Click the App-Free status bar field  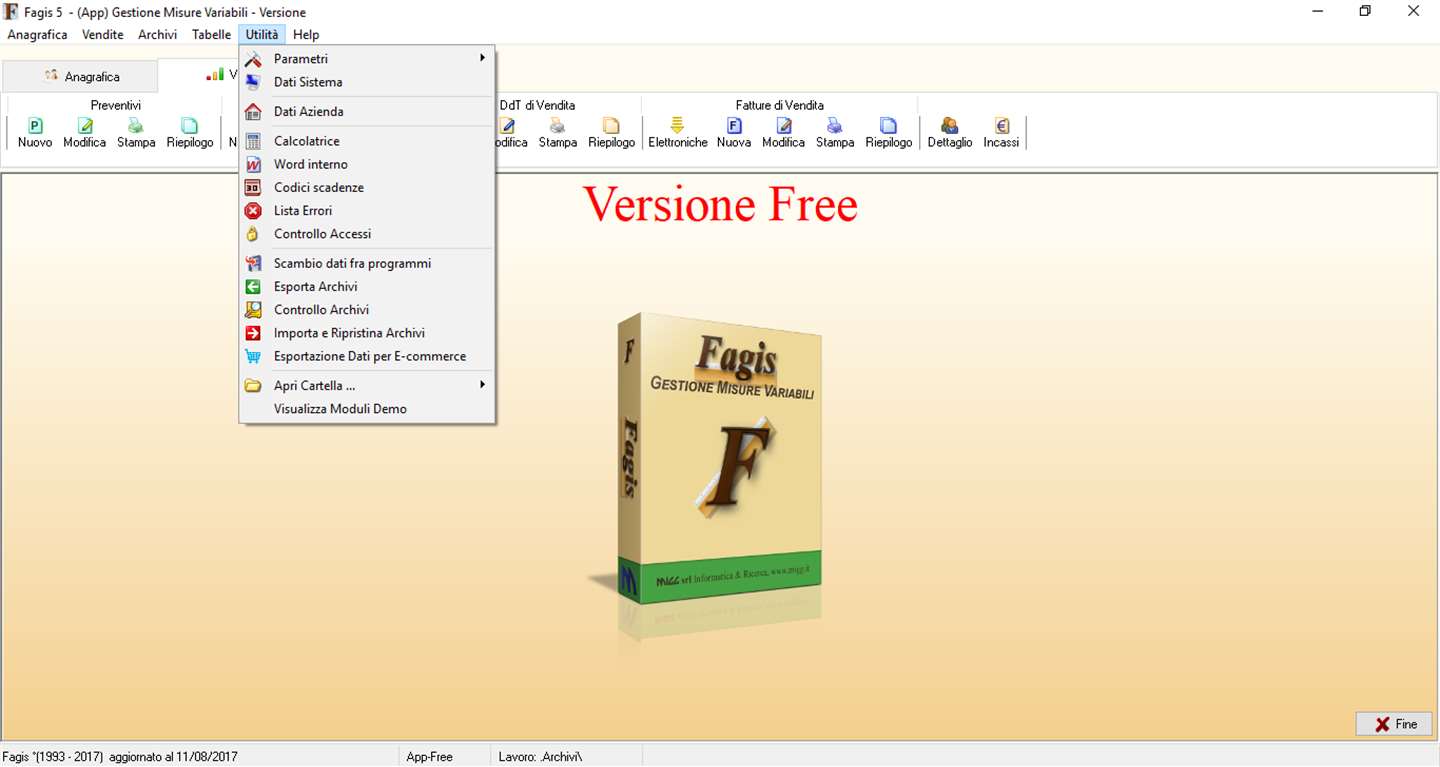pyautogui.click(x=444, y=757)
